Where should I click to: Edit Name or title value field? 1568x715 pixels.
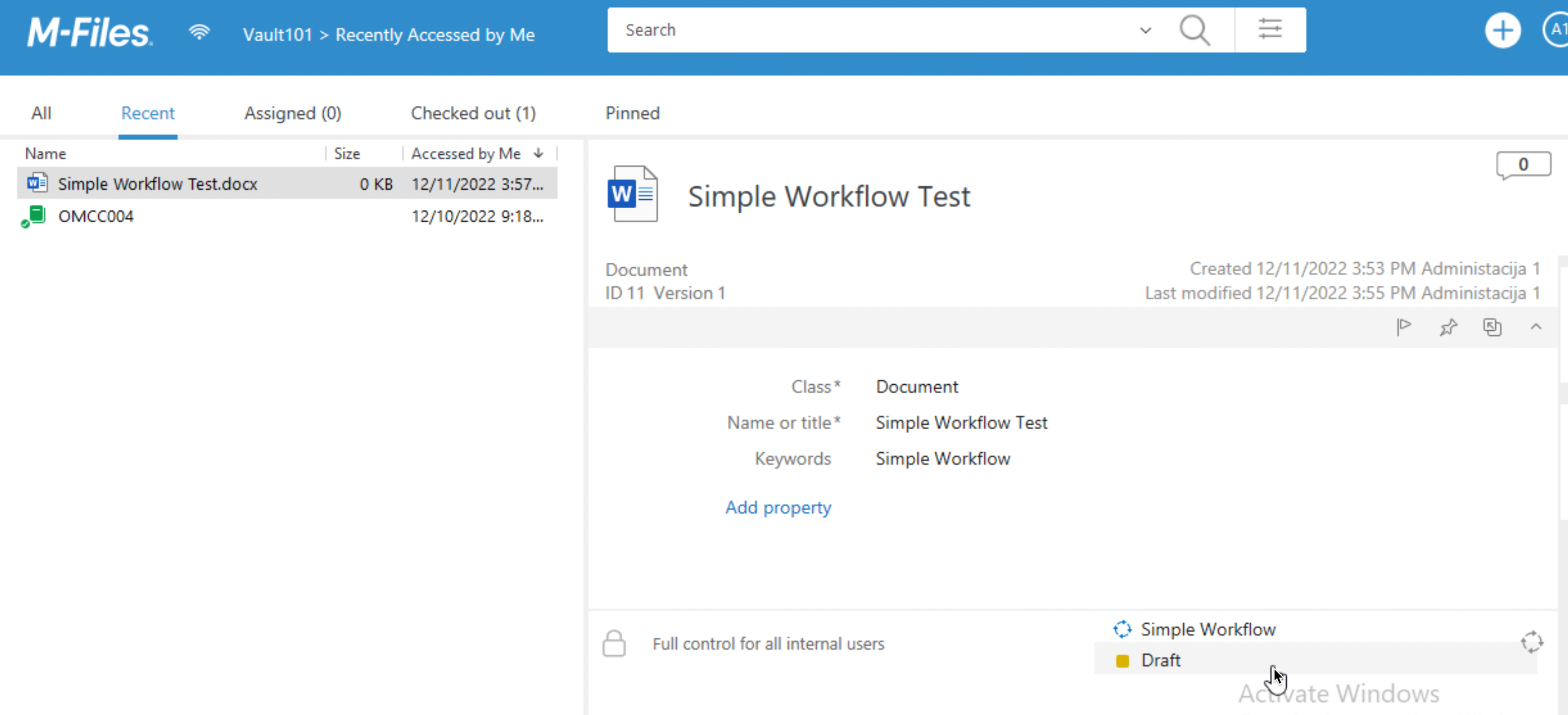961,423
